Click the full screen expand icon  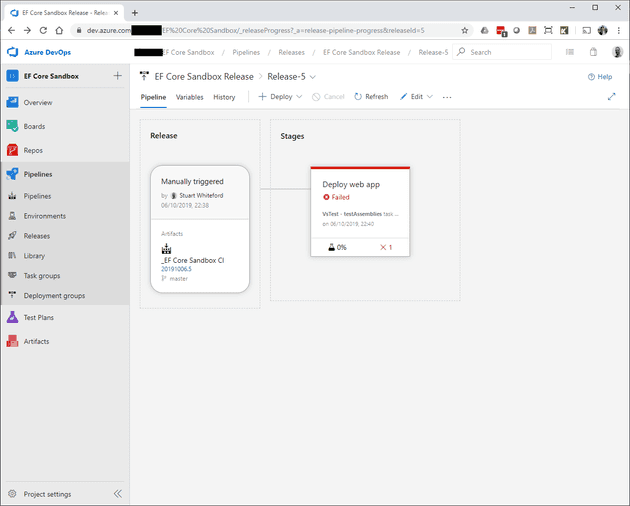click(x=612, y=97)
